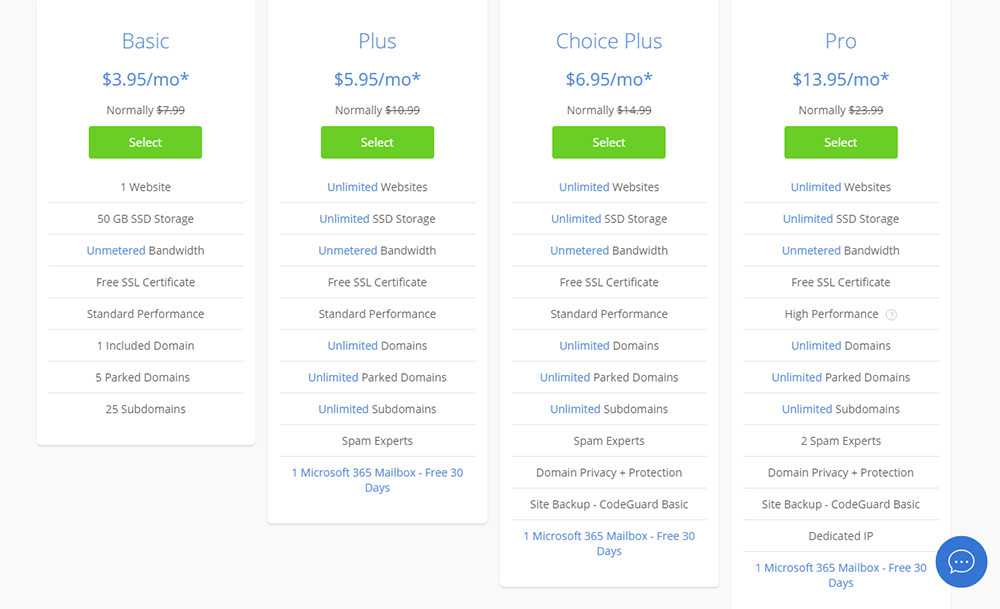This screenshot has width=1000, height=609.
Task: Pick the Pro plan Select button
Action: click(x=841, y=142)
